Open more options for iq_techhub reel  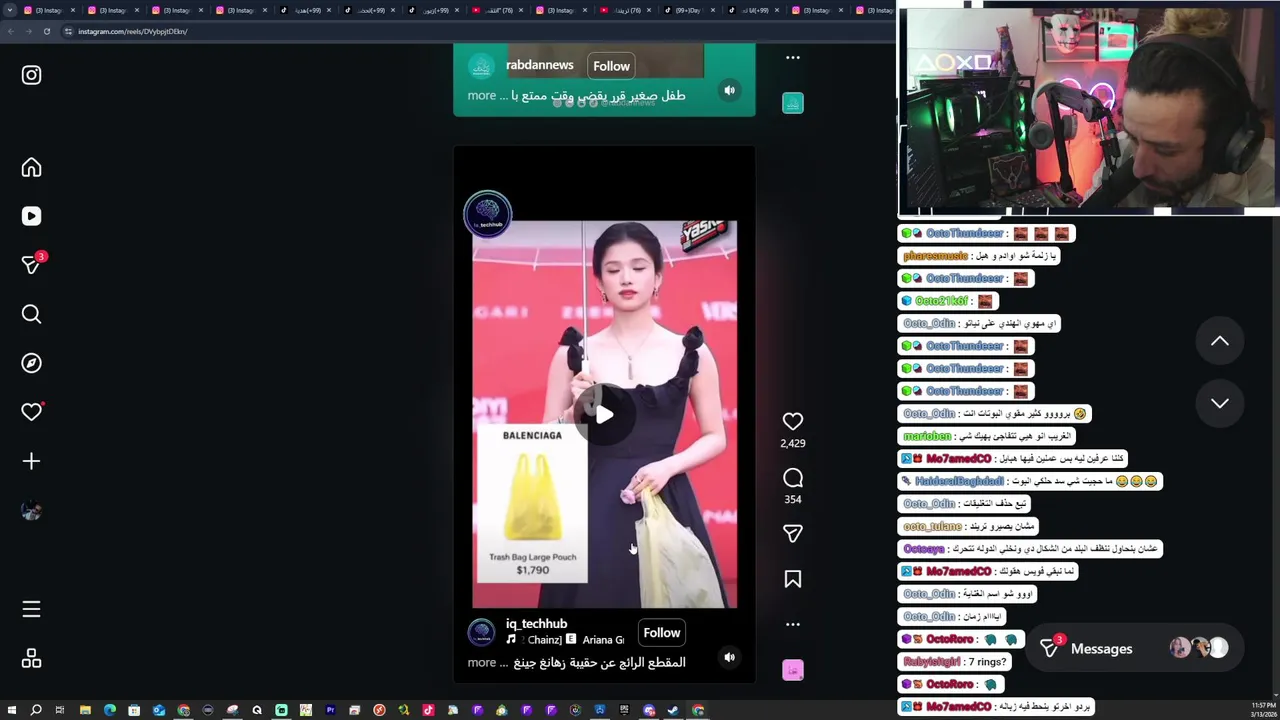tap(793, 624)
